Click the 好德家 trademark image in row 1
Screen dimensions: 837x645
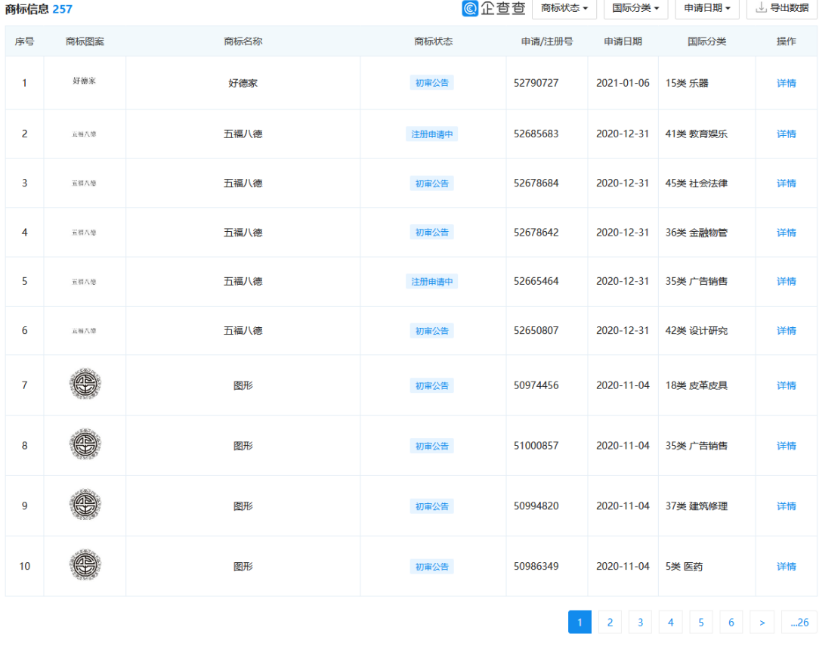tap(84, 81)
